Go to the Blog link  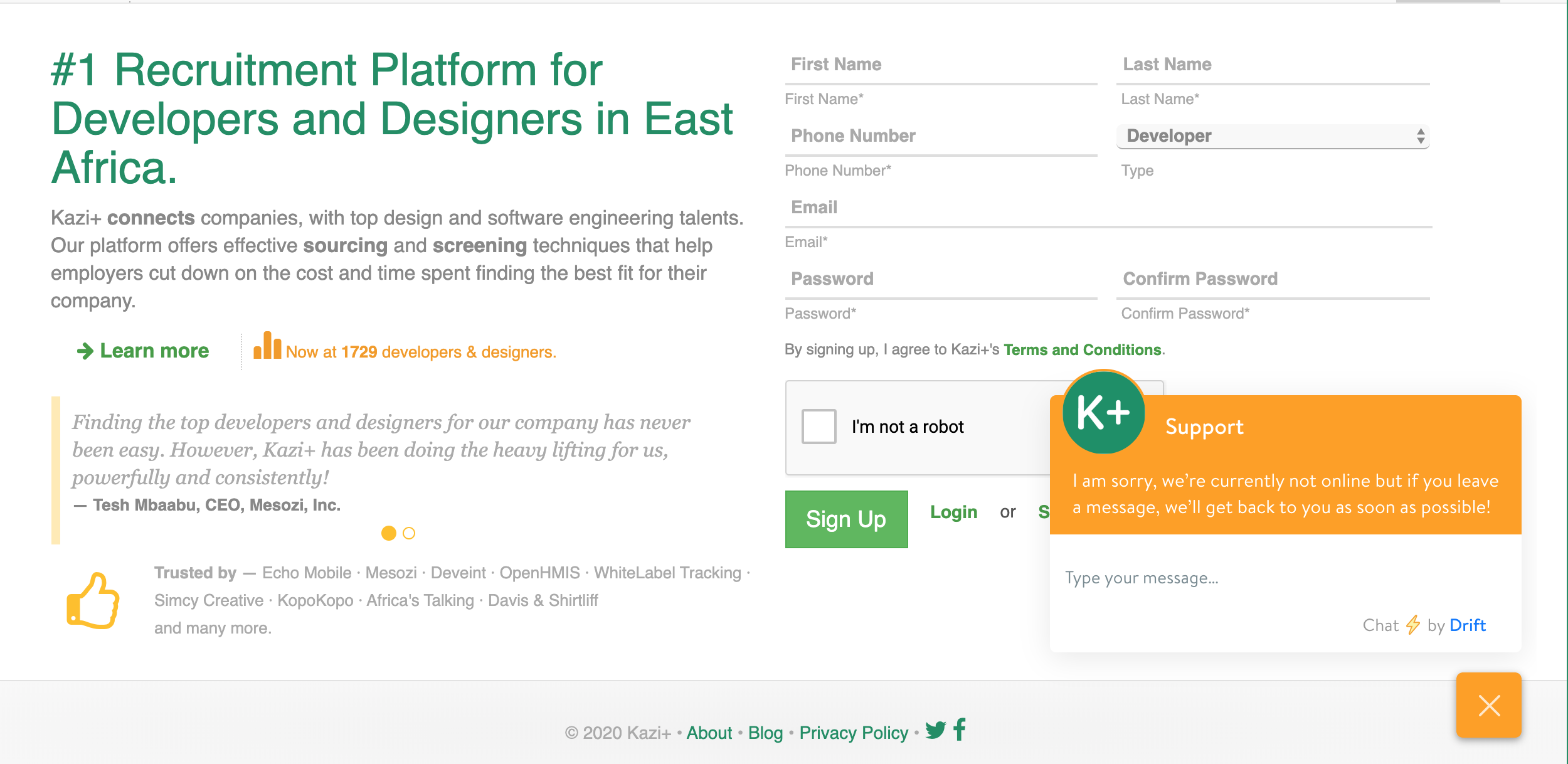766,733
